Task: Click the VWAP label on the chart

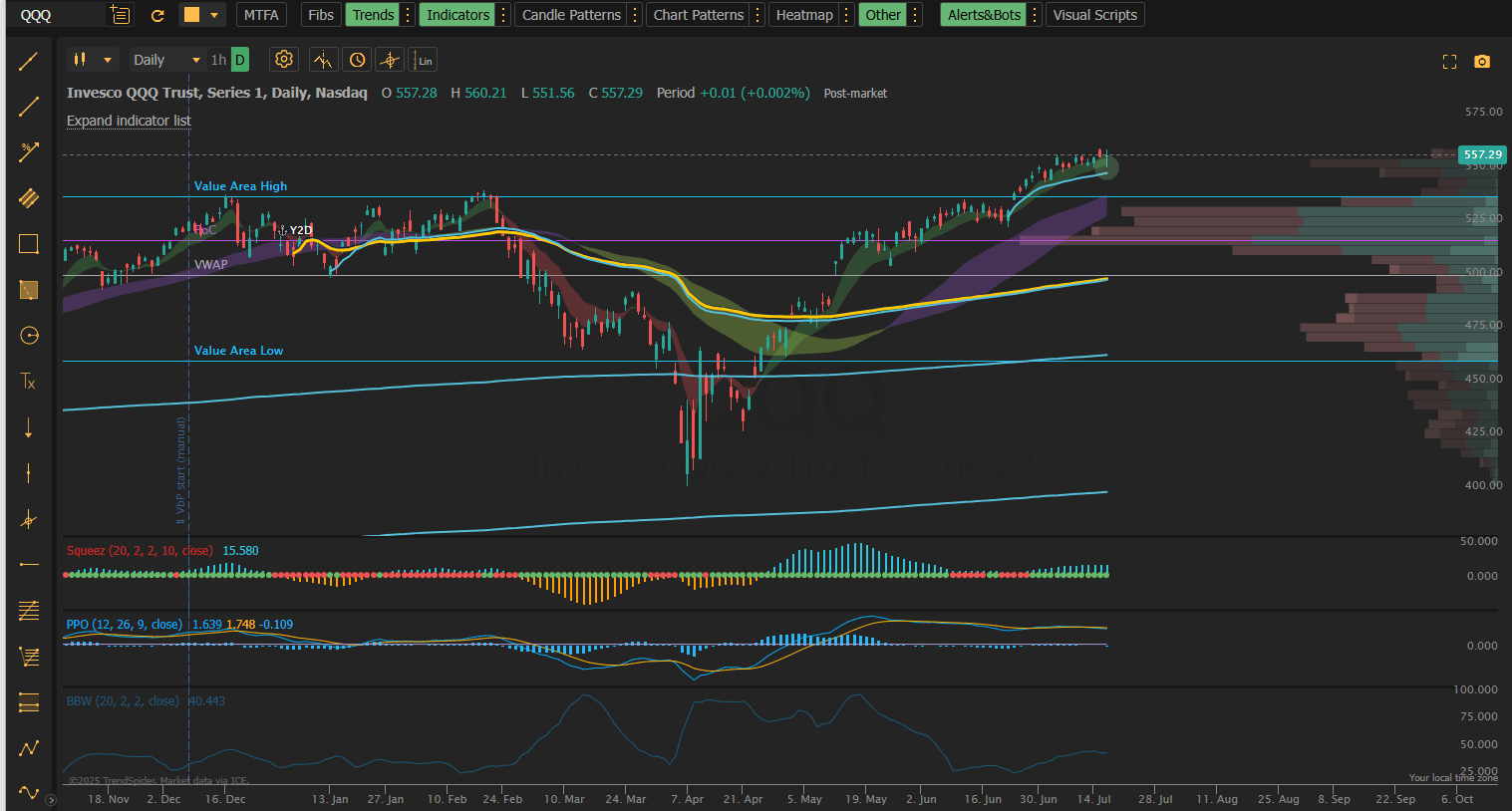Action: (x=211, y=265)
